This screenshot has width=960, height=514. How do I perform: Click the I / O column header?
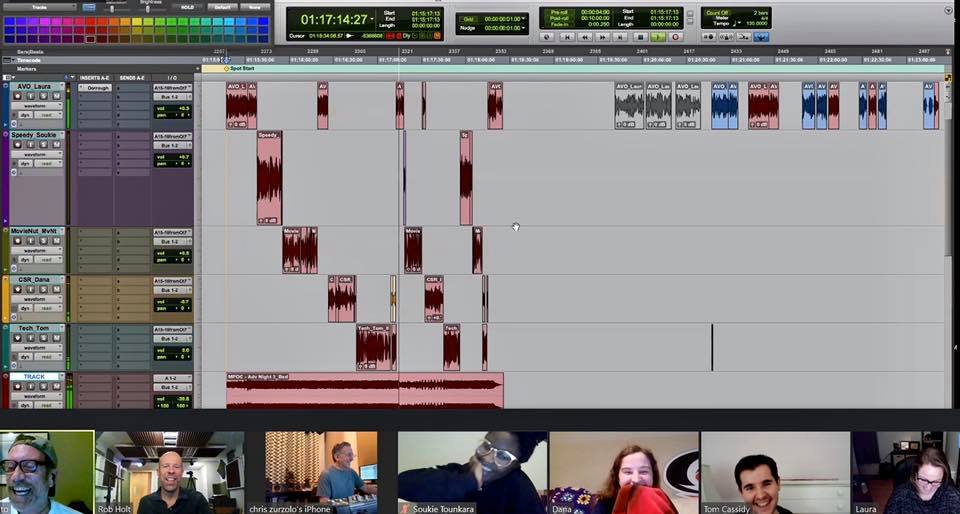coord(172,78)
